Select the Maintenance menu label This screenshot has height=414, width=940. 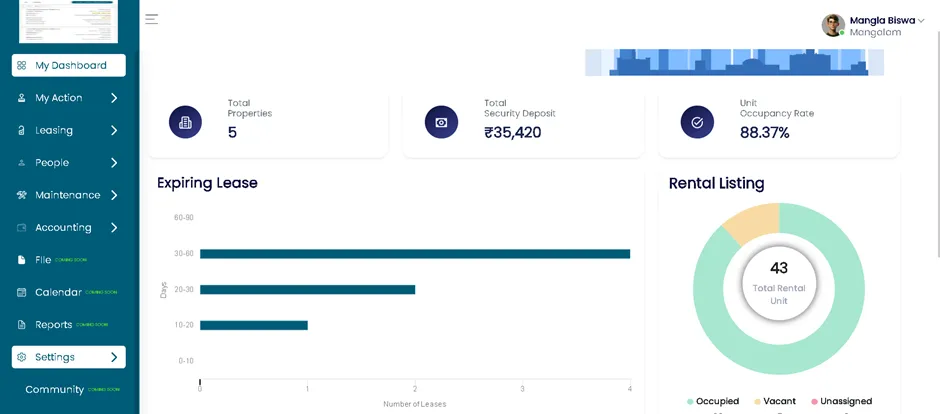point(68,195)
